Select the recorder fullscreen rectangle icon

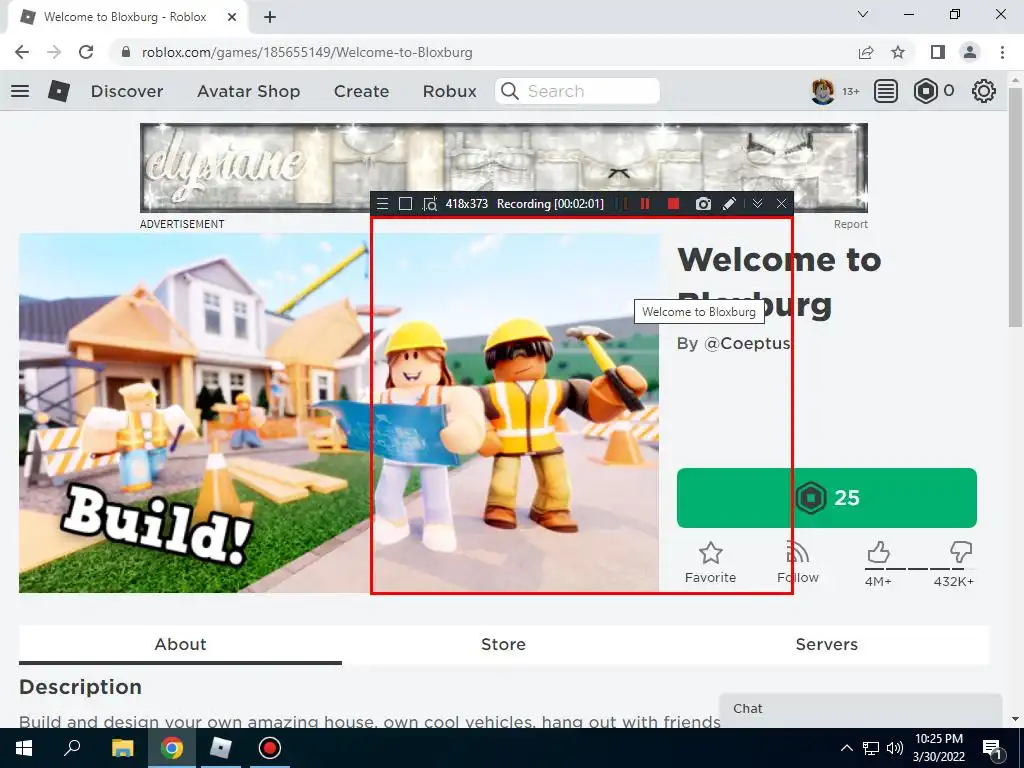tap(406, 204)
